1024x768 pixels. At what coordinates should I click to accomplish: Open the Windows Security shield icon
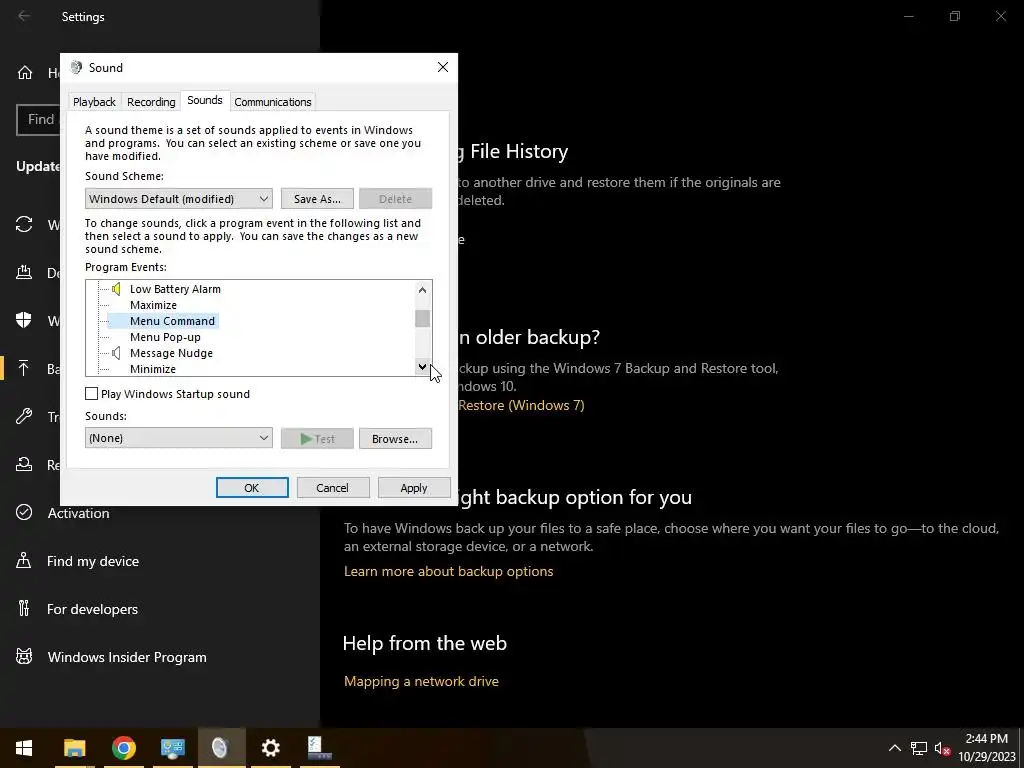[x=24, y=320]
